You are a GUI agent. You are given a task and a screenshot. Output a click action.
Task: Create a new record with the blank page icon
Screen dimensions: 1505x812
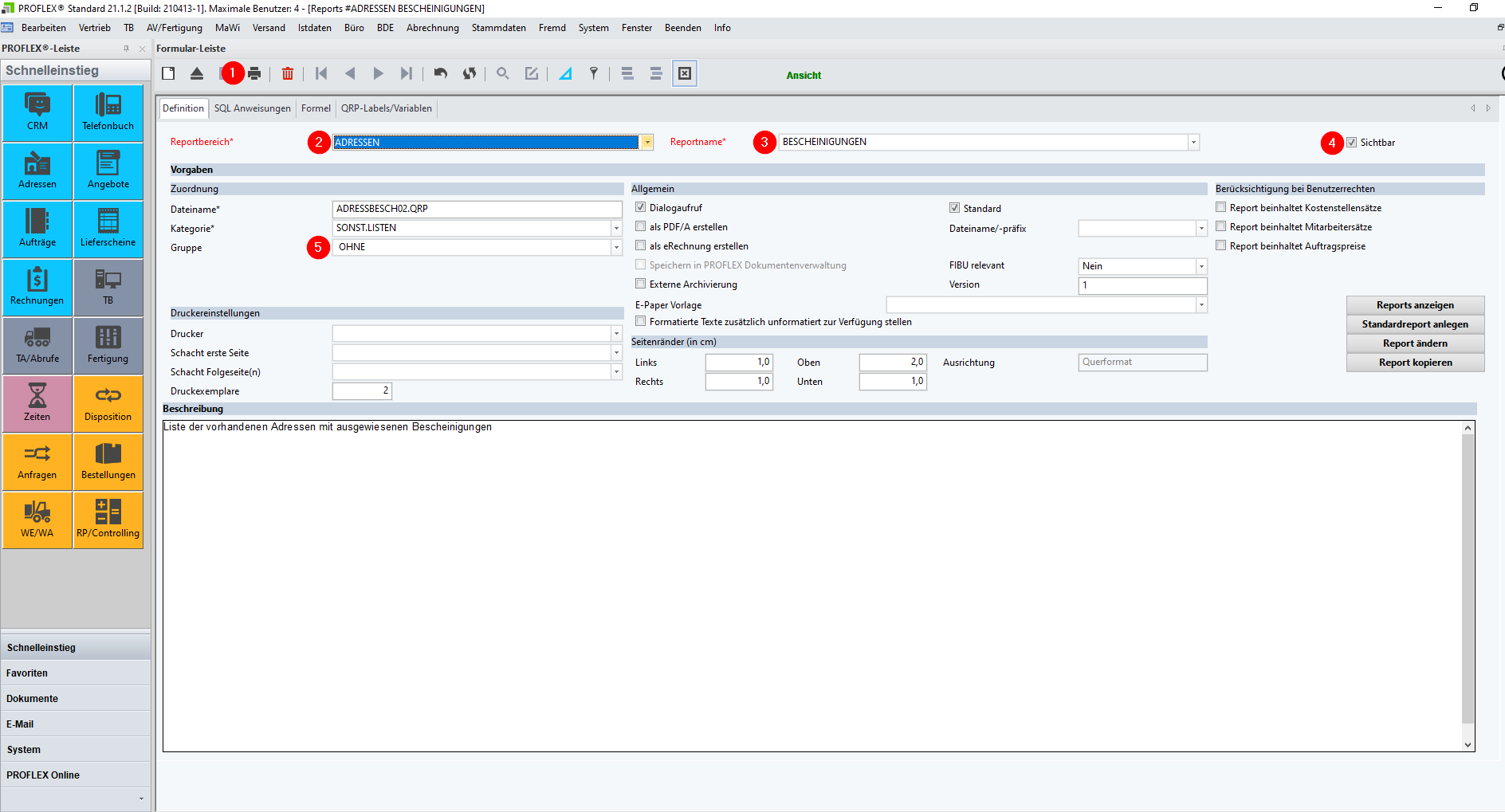pos(168,74)
